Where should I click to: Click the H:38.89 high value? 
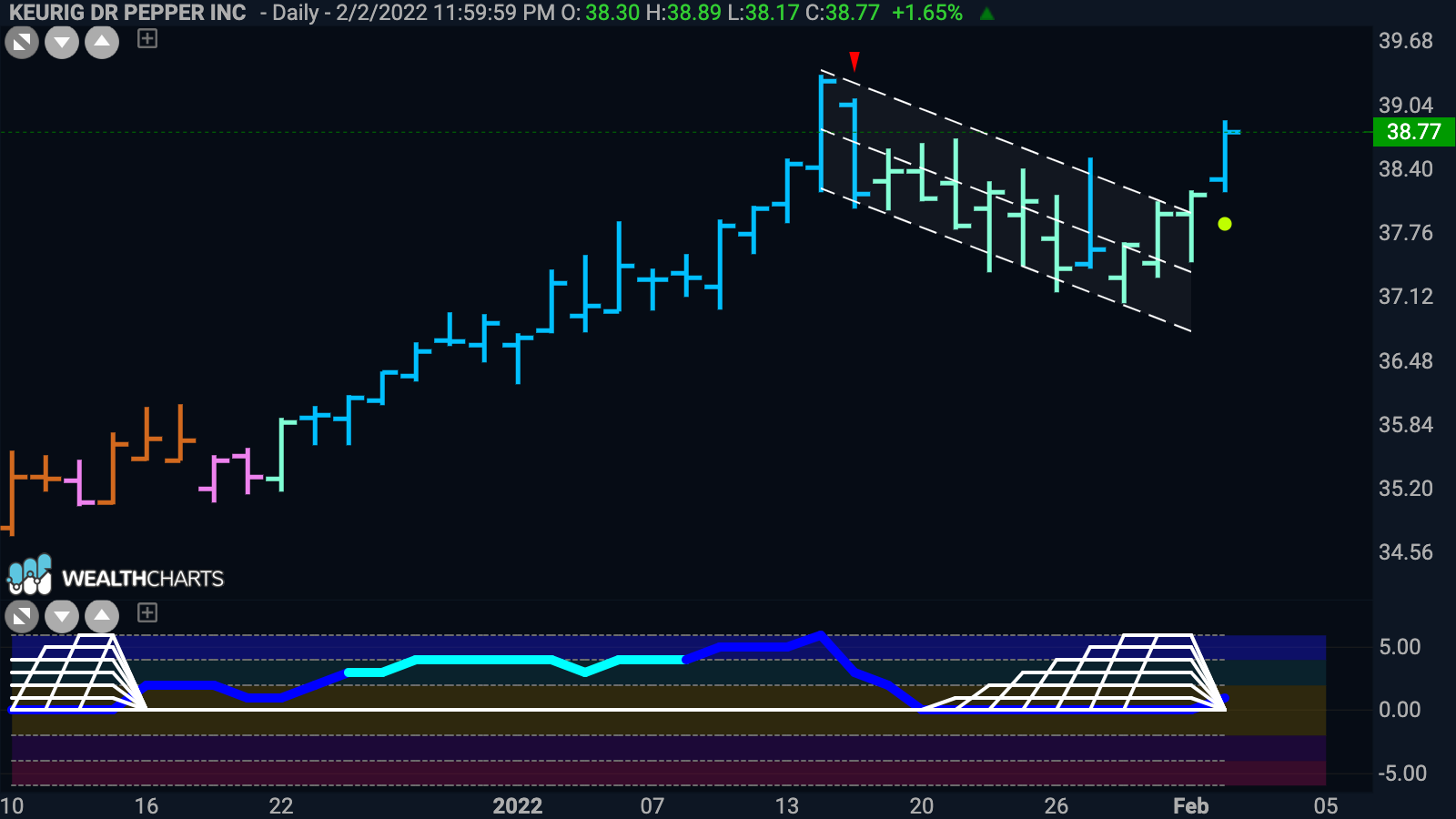[x=683, y=13]
